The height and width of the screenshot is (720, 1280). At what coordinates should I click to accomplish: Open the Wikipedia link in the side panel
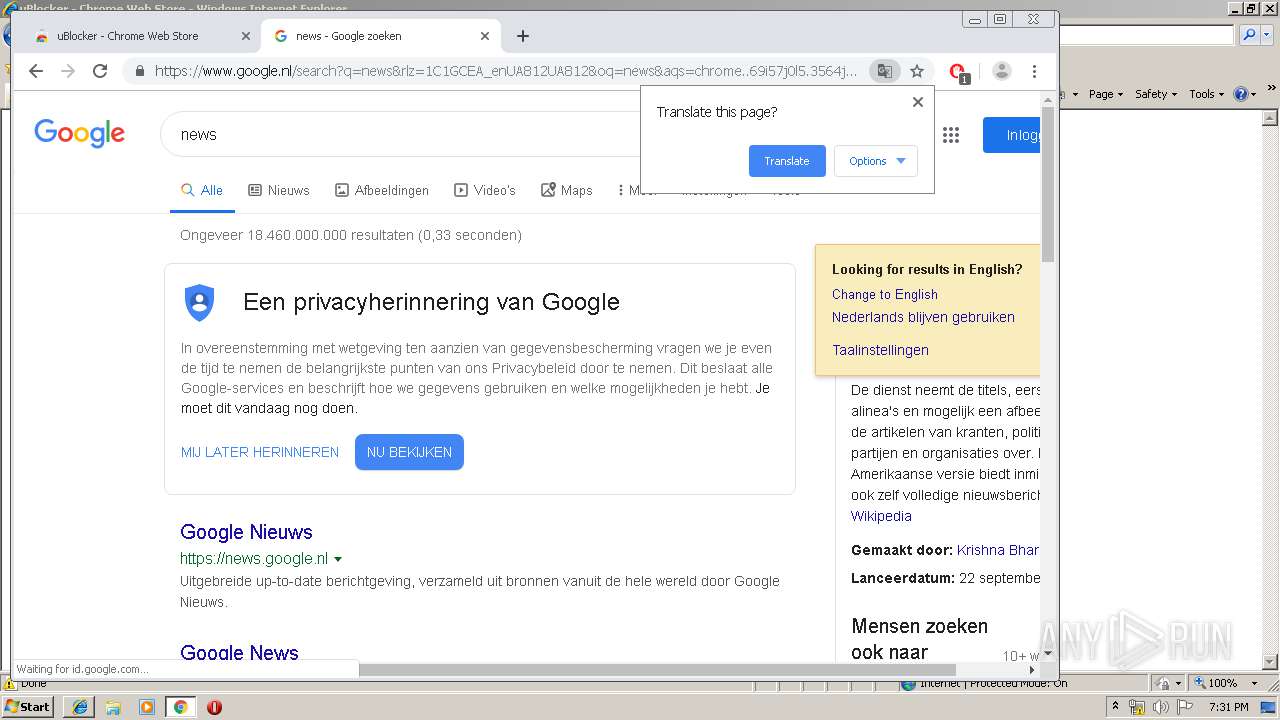881,516
